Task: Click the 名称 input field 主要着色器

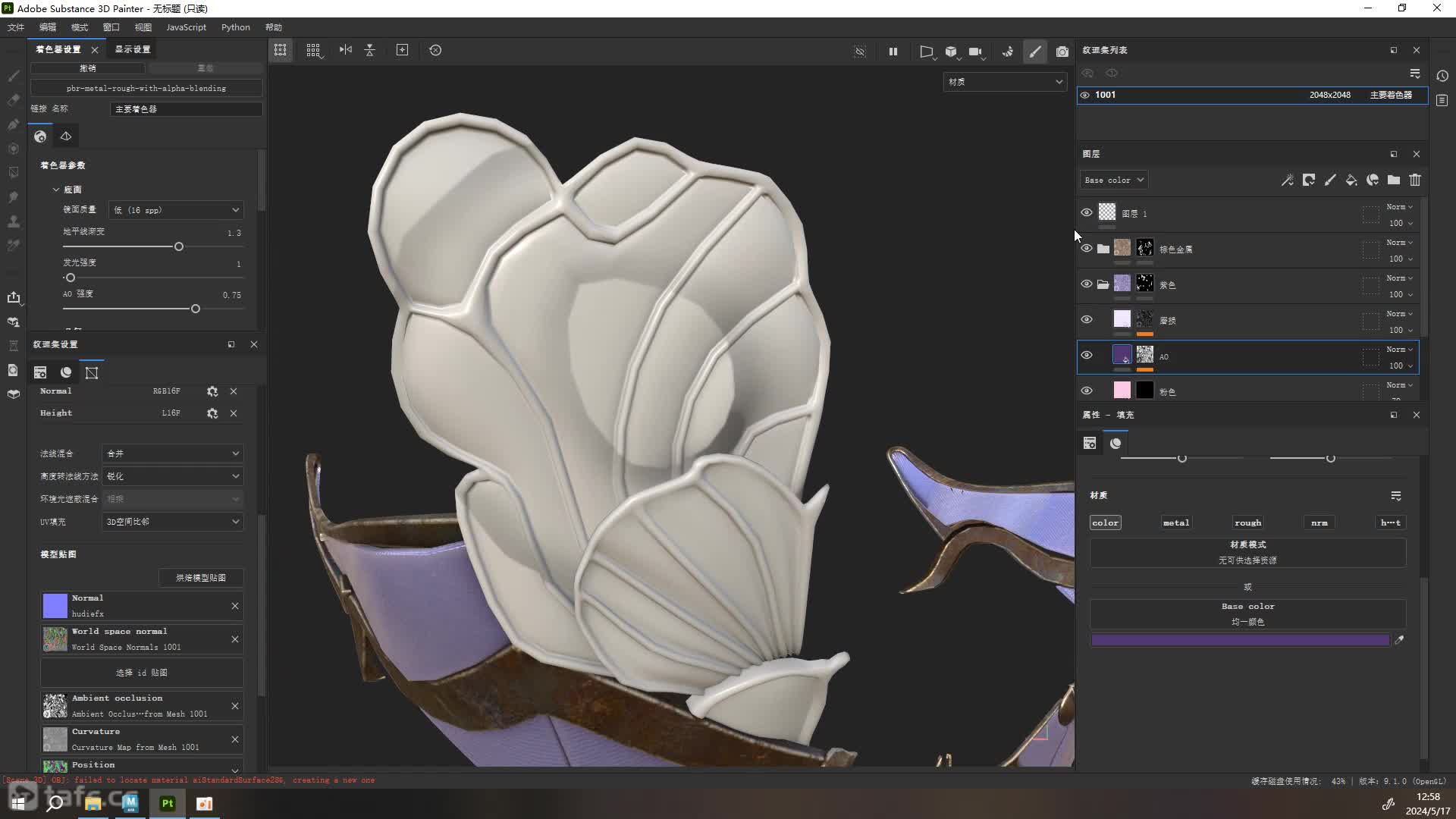Action: pyautogui.click(x=186, y=109)
